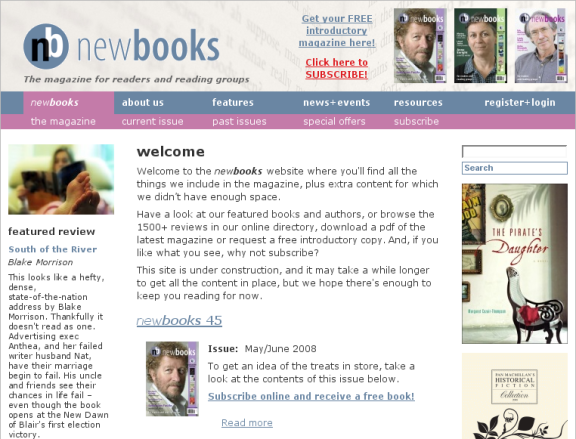Click the Search button
The image size is (576, 439).
point(515,168)
